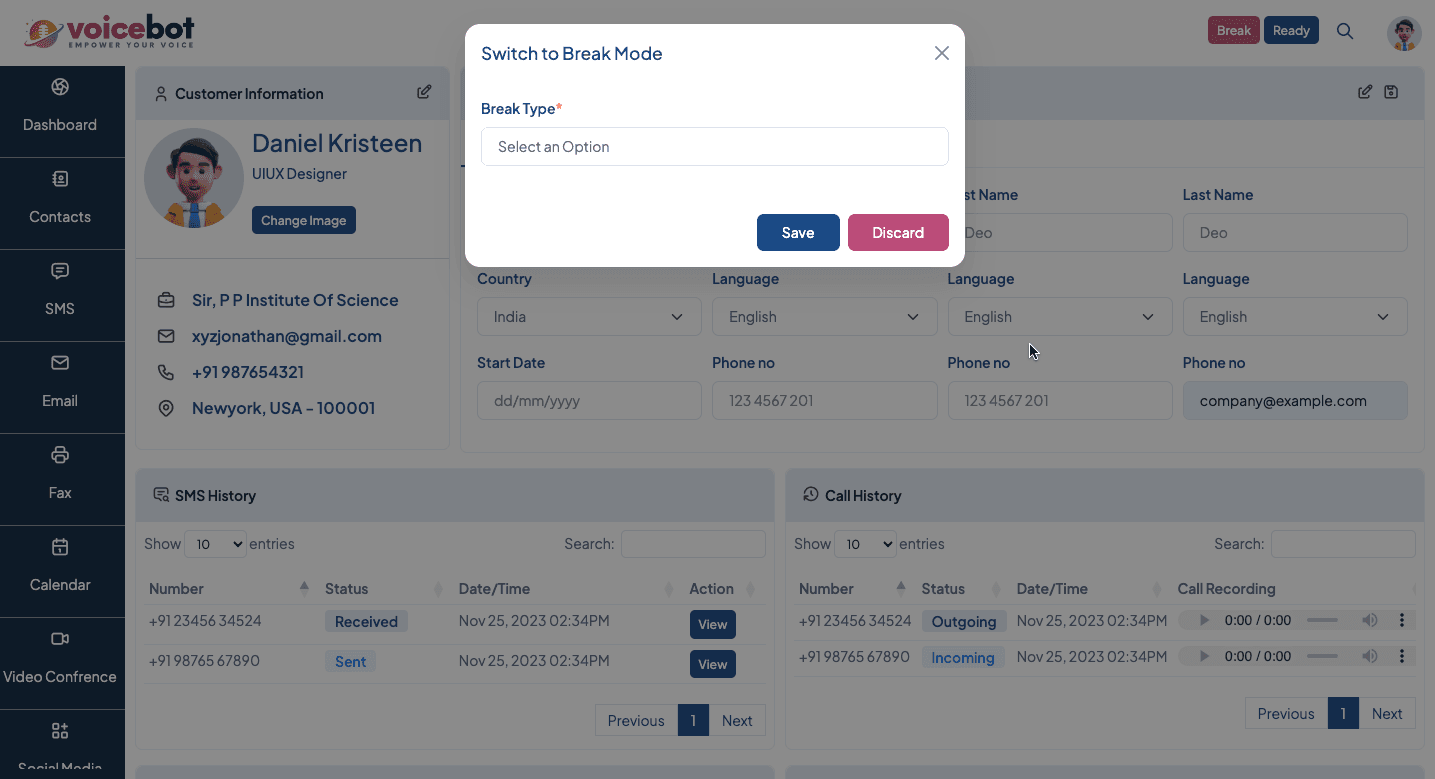Open the search icon in header
The width and height of the screenshot is (1435, 779).
(1345, 31)
